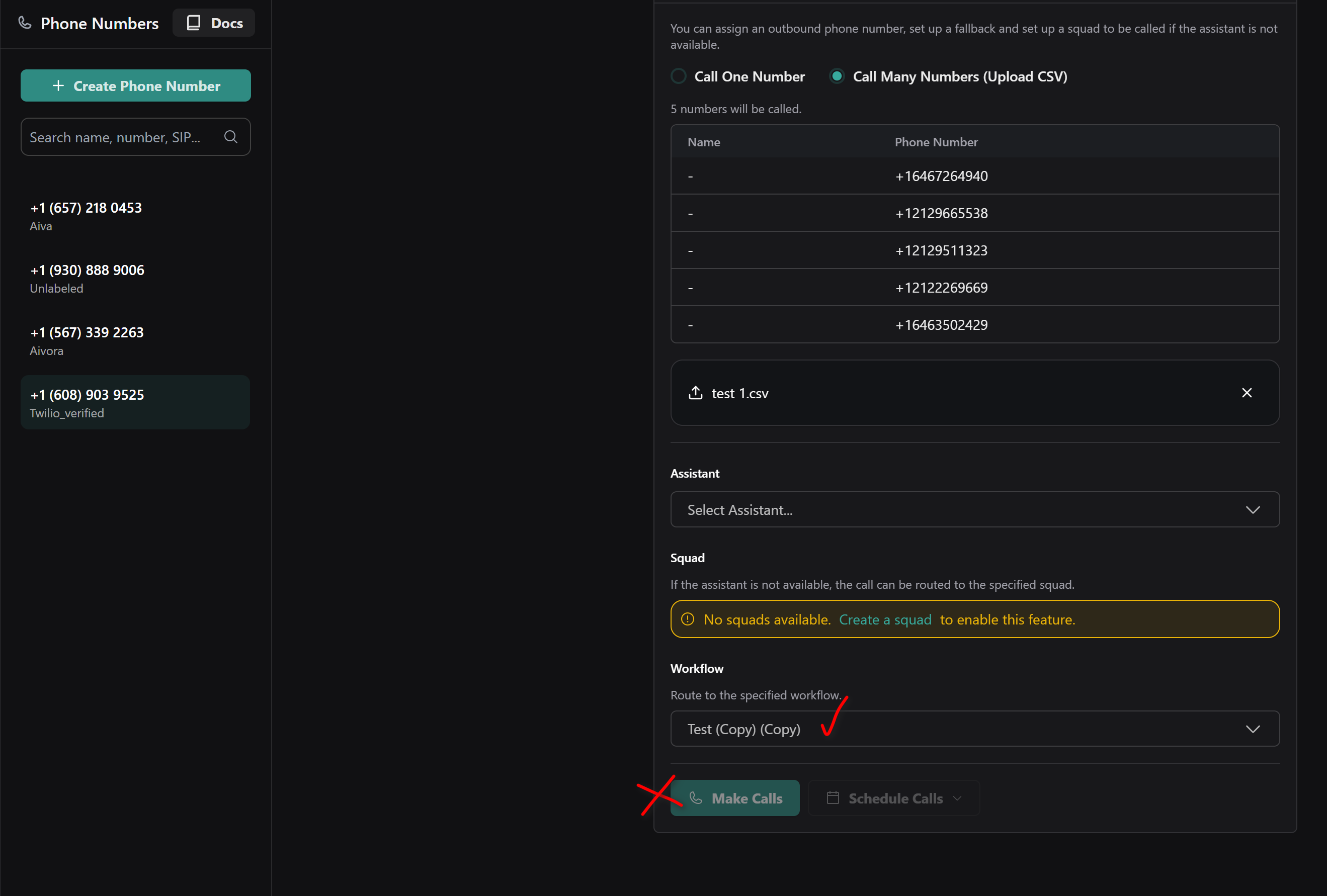Click the upload icon beside test 1.csv
This screenshot has width=1327, height=896.
[x=695, y=393]
